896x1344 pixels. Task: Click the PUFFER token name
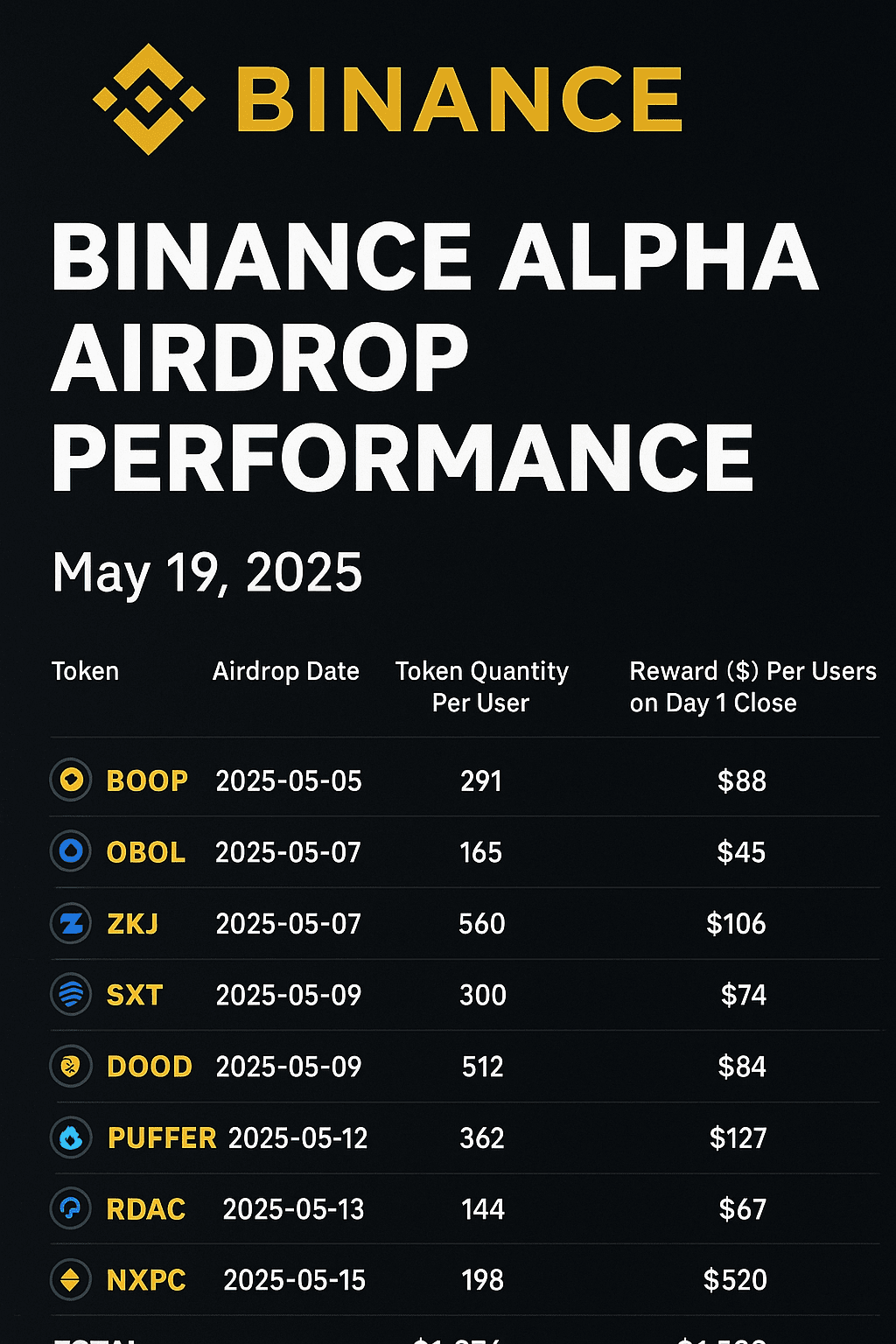click(162, 1137)
